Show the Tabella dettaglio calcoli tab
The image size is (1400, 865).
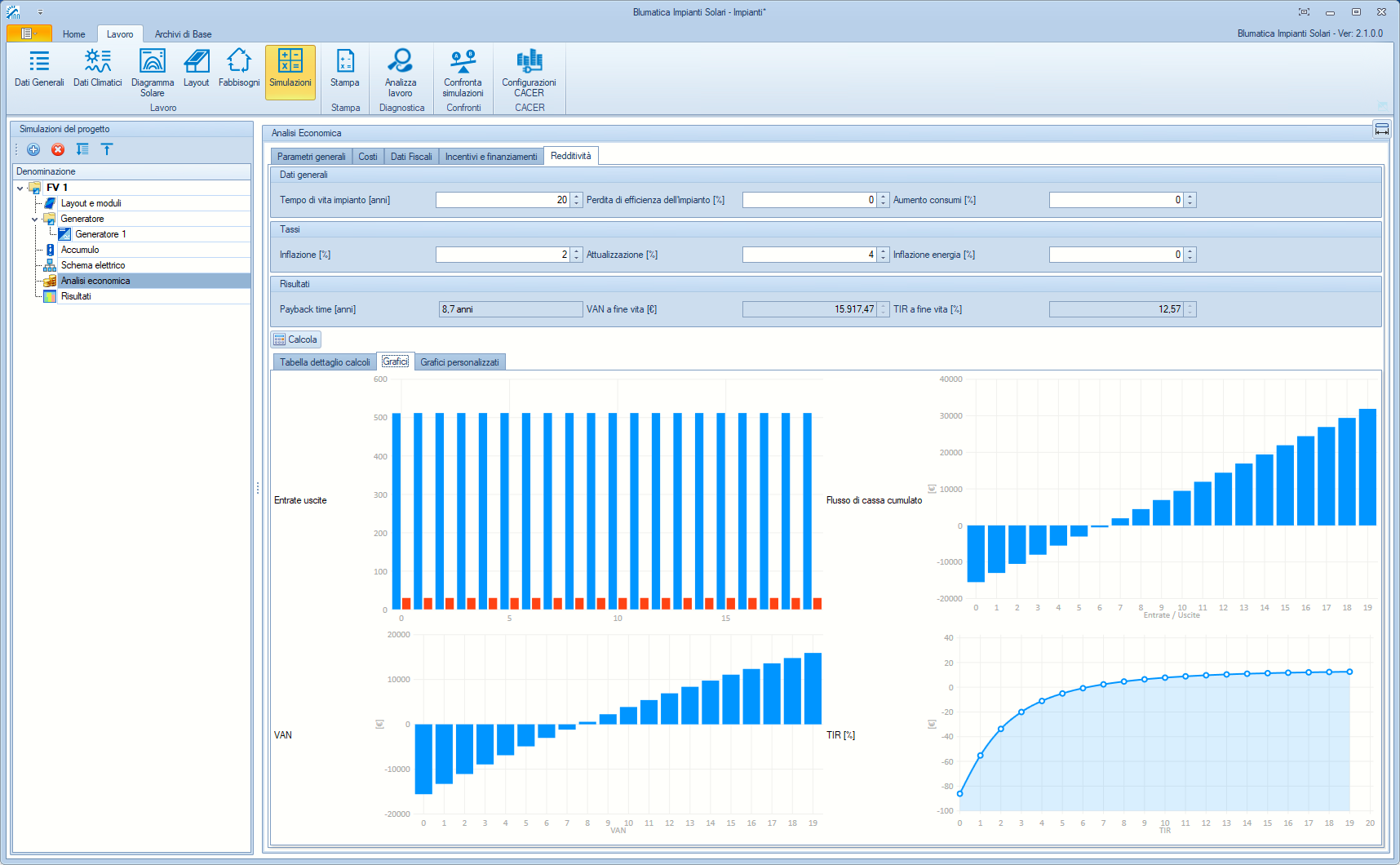pos(325,362)
